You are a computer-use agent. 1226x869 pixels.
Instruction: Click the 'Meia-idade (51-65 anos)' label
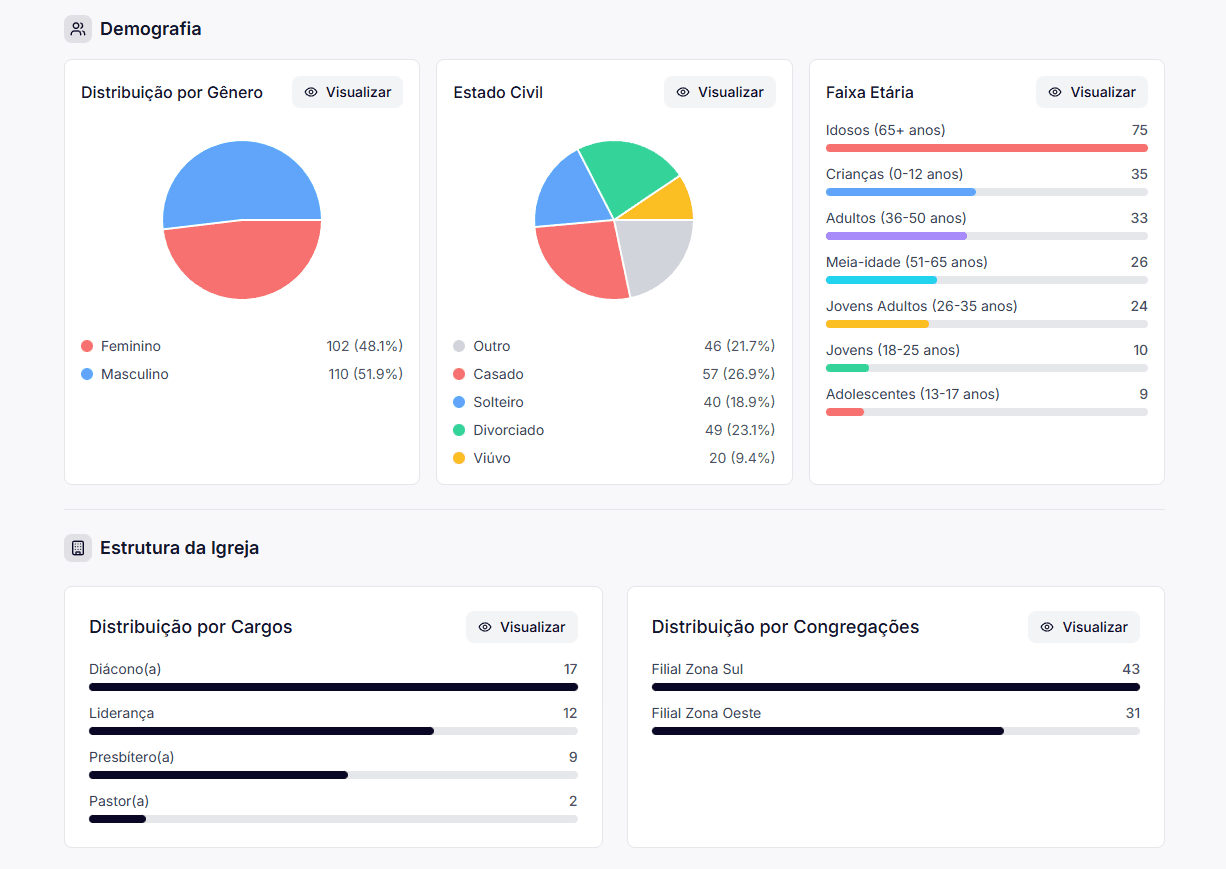pos(907,262)
